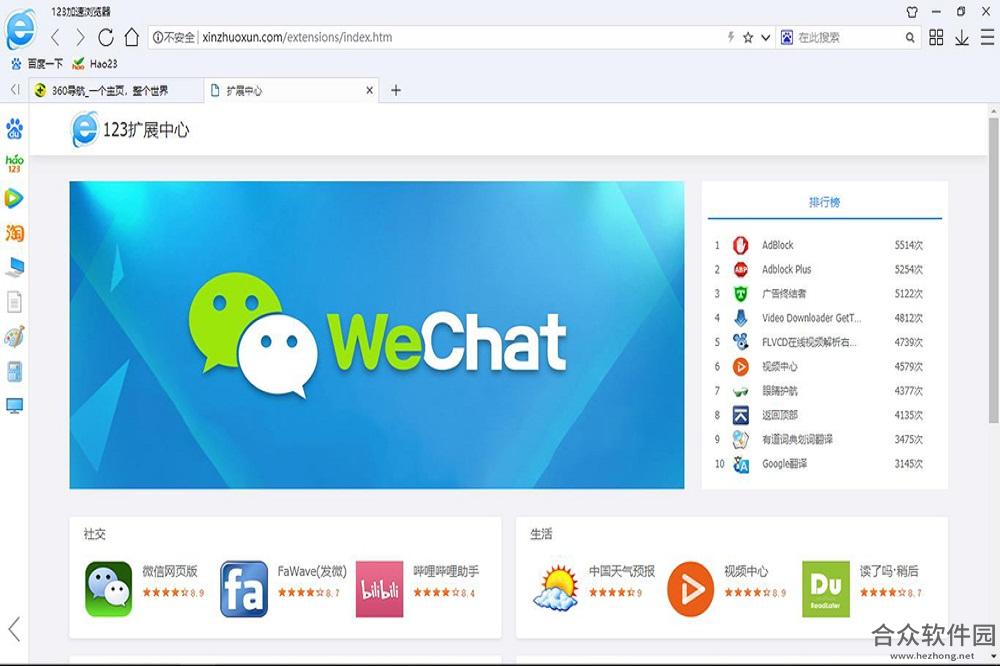Click the bilibili 哔哩哔哩助手 icon

pyautogui.click(x=379, y=589)
